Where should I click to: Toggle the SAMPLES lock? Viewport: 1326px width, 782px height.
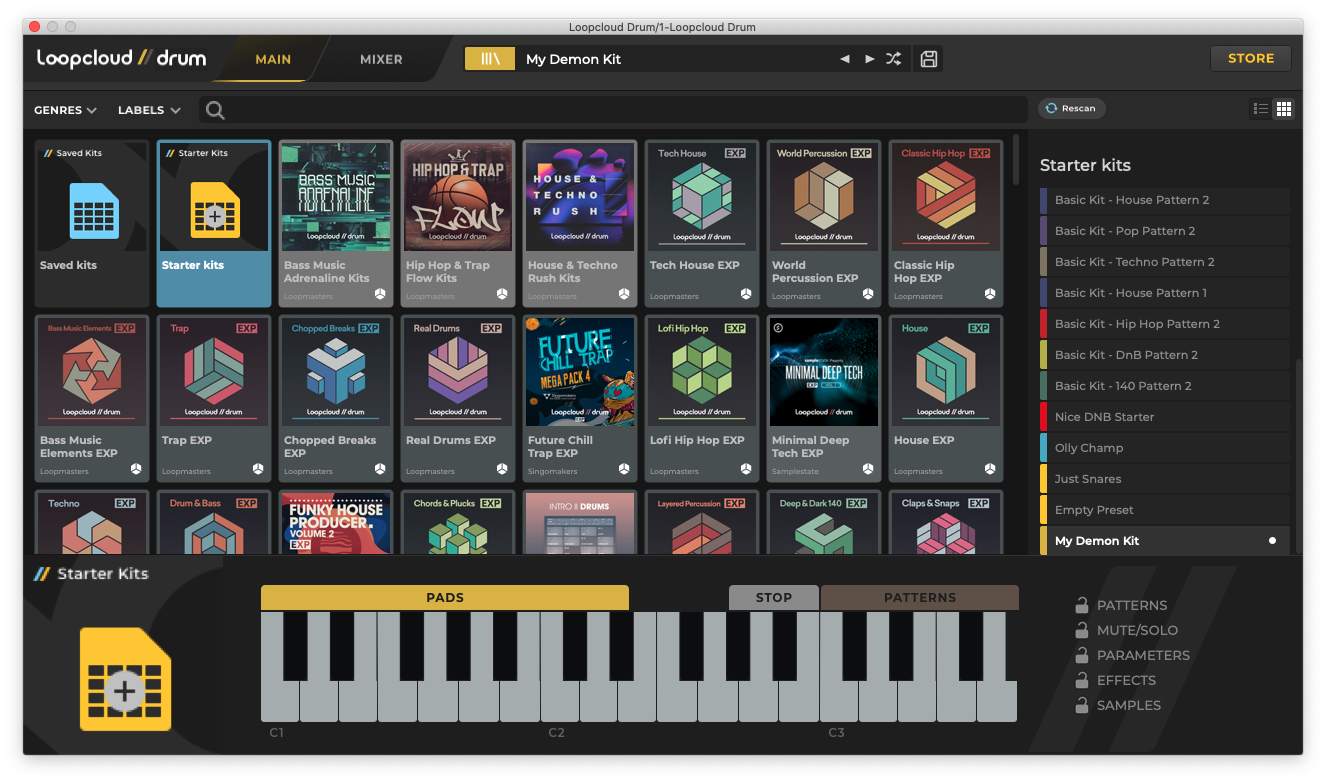click(x=1081, y=705)
